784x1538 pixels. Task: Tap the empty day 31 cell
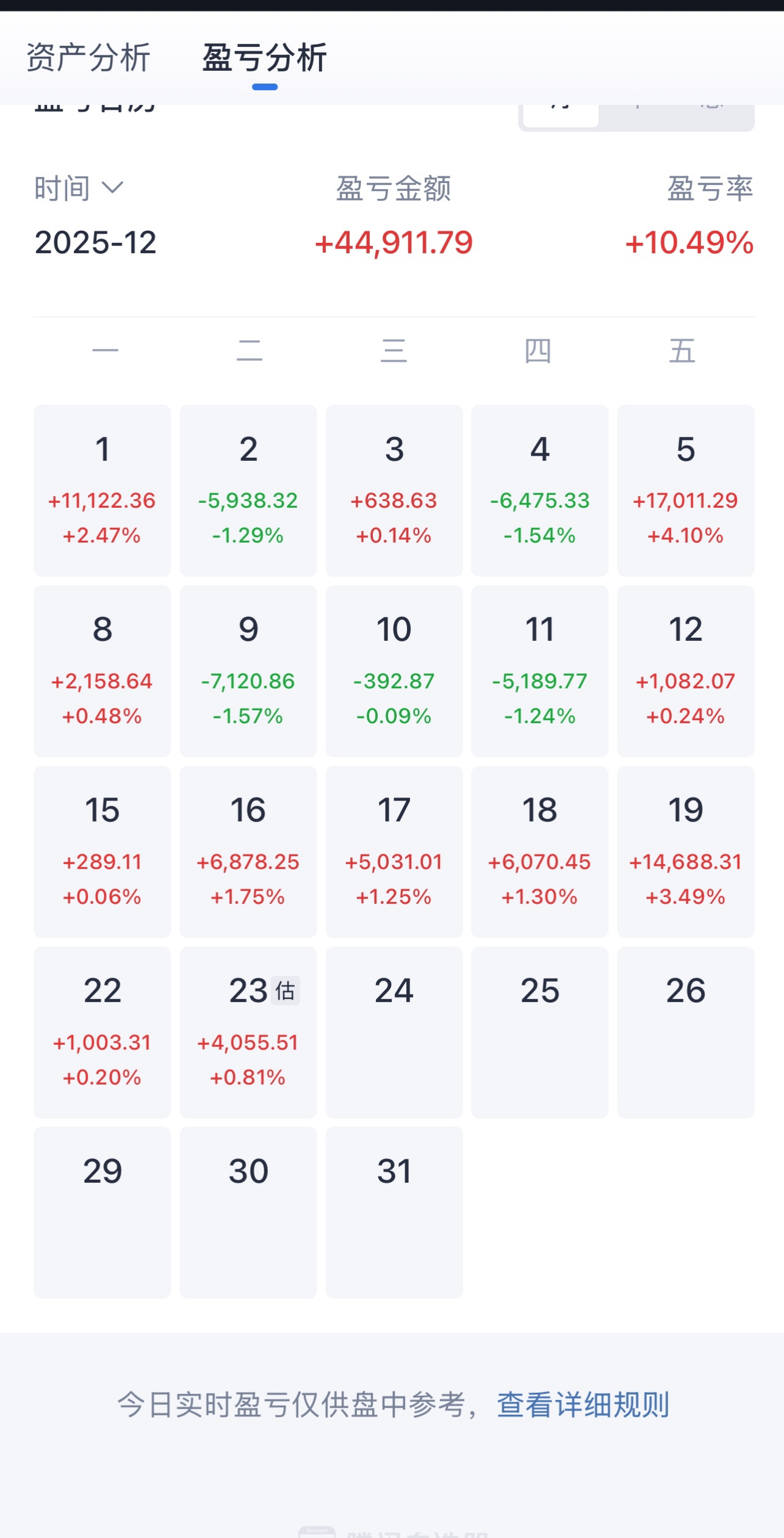tap(394, 1212)
